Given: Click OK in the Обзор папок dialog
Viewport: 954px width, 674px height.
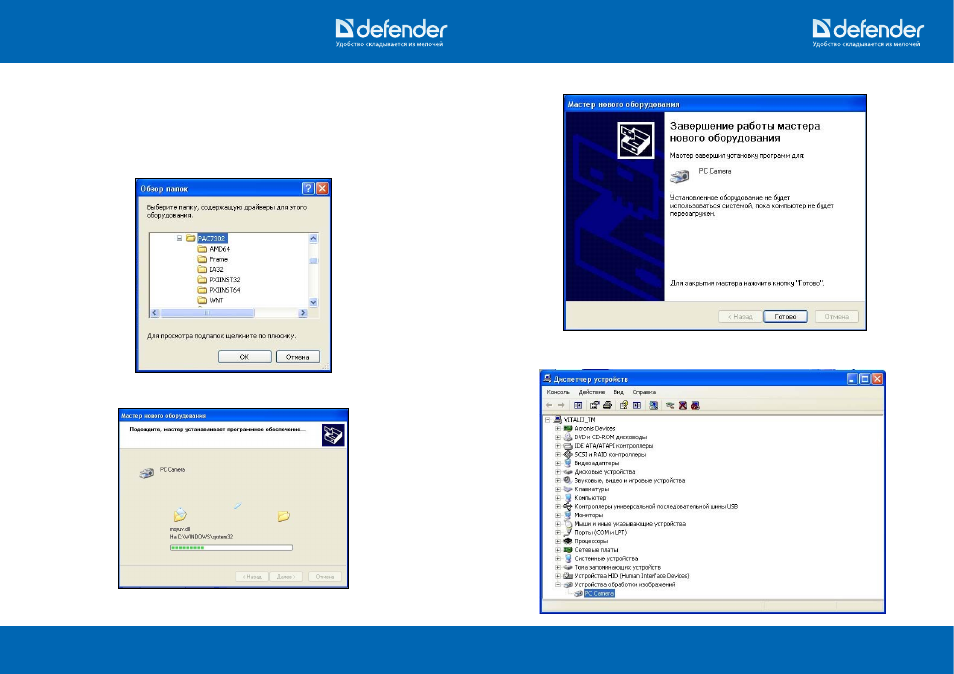Looking at the screenshot, I should click(245, 357).
